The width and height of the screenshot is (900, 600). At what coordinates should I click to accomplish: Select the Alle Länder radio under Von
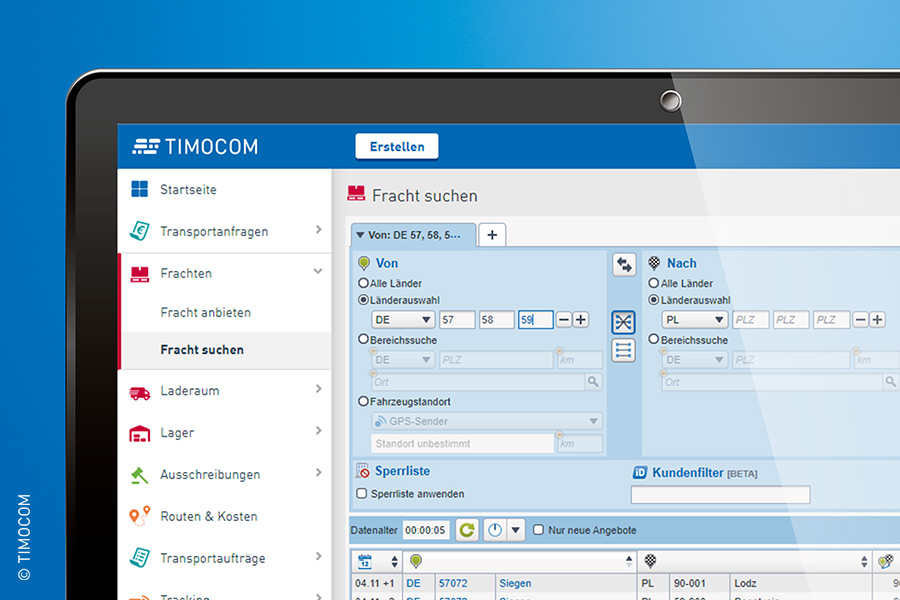coord(364,284)
